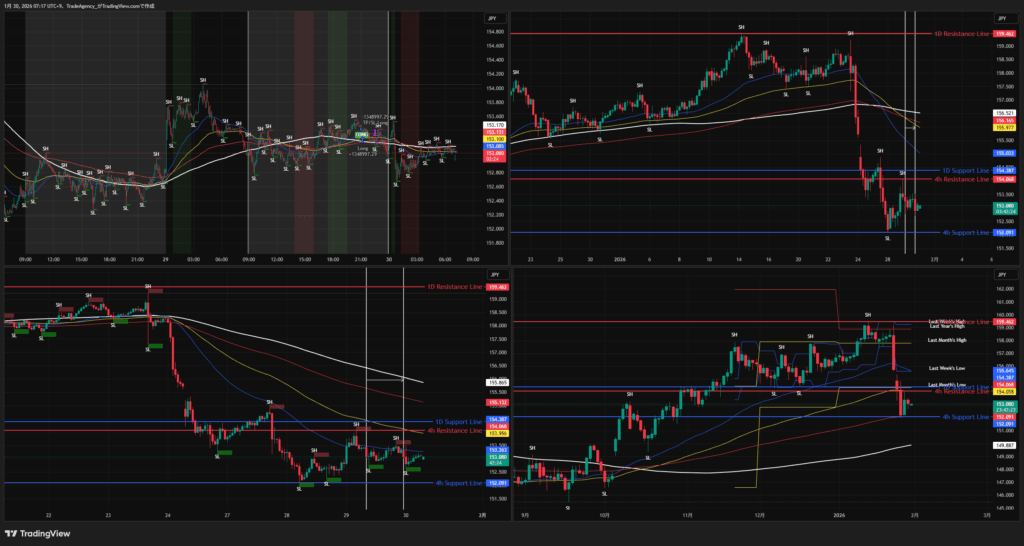Click the yellow 155.977 price tag in top-right chart

(1001, 127)
